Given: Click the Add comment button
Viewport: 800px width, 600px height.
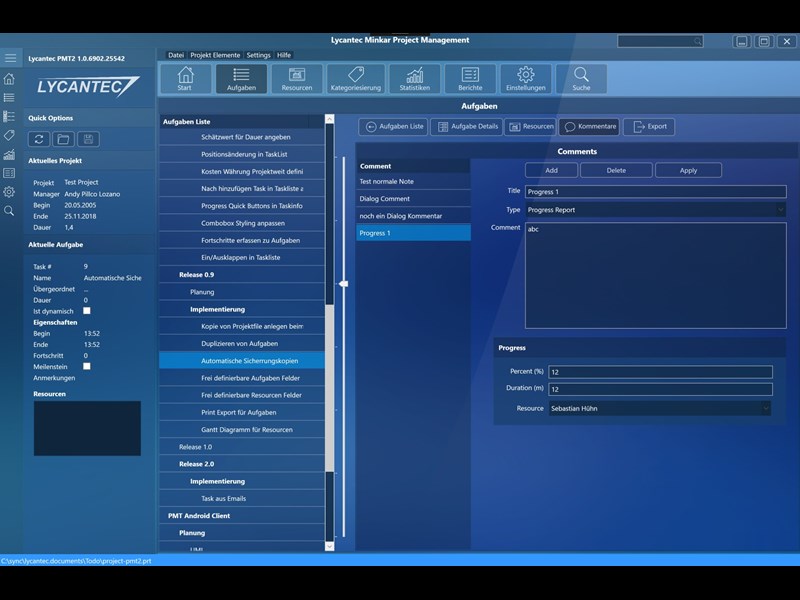Looking at the screenshot, I should (552, 170).
